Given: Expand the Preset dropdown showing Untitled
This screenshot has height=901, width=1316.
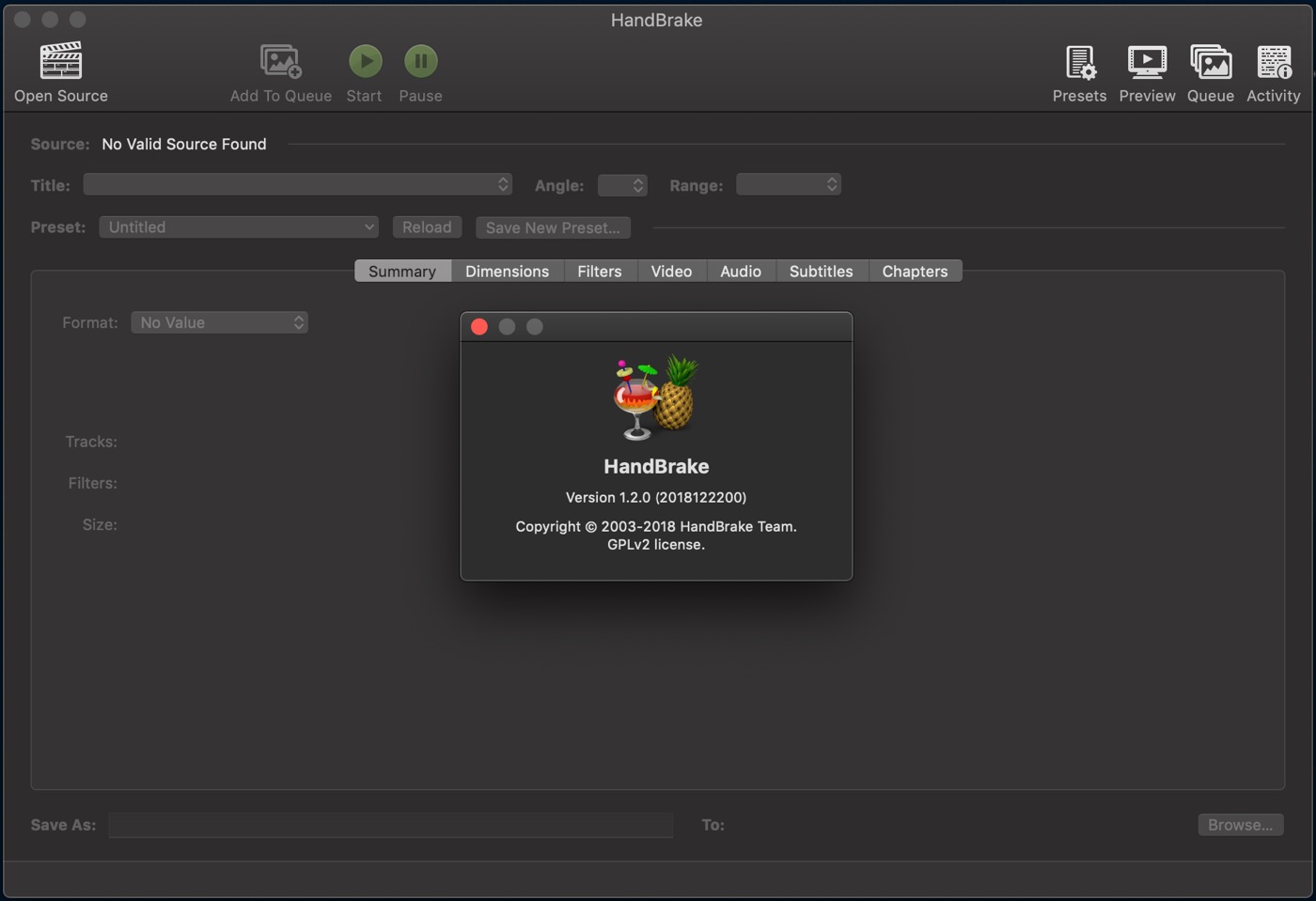Looking at the screenshot, I should click(x=239, y=227).
